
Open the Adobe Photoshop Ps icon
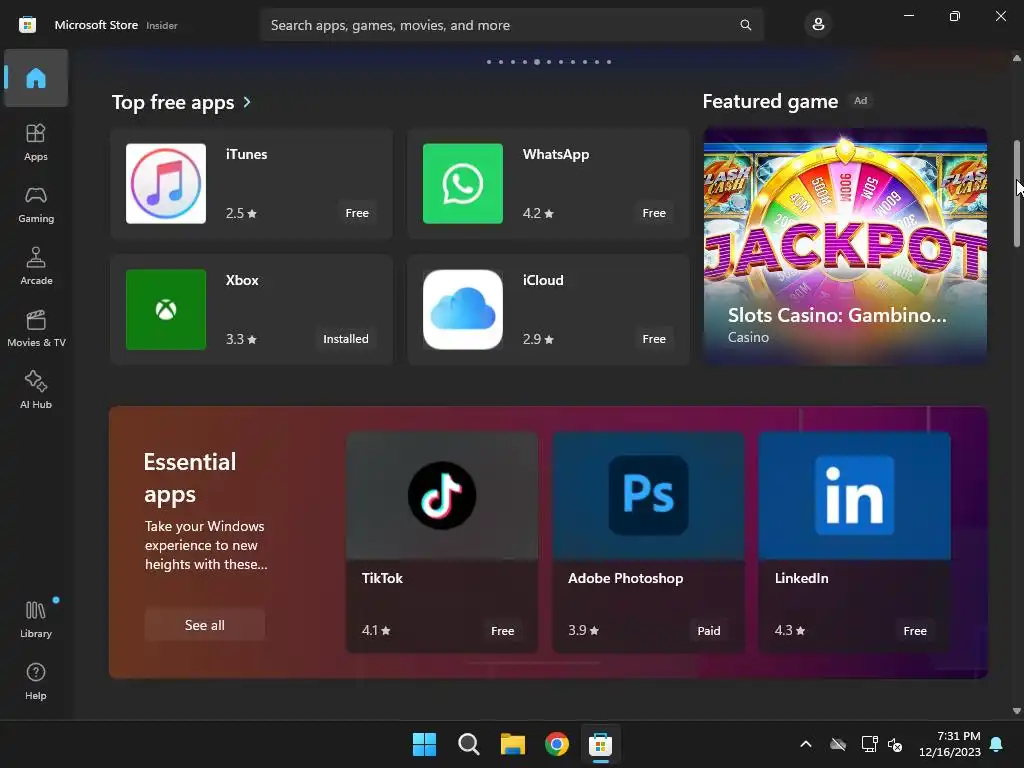(648, 495)
